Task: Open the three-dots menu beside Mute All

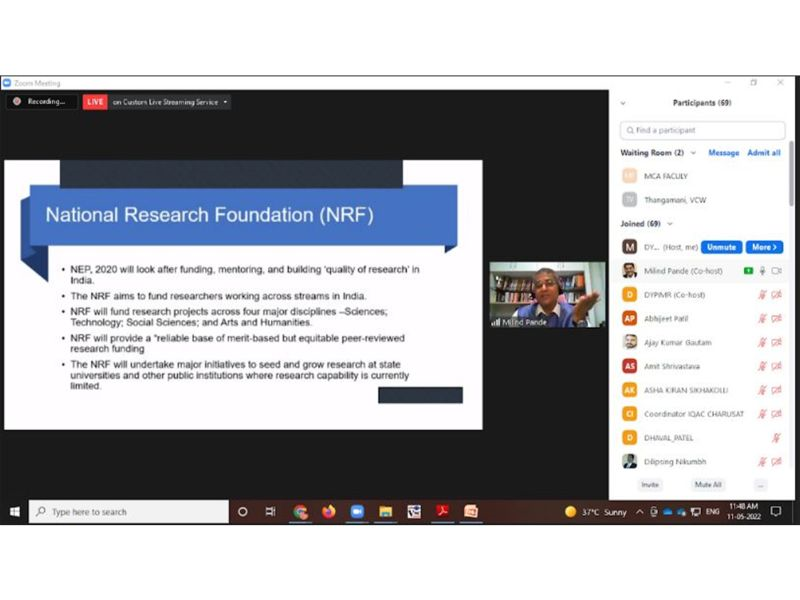Action: pyautogui.click(x=760, y=484)
